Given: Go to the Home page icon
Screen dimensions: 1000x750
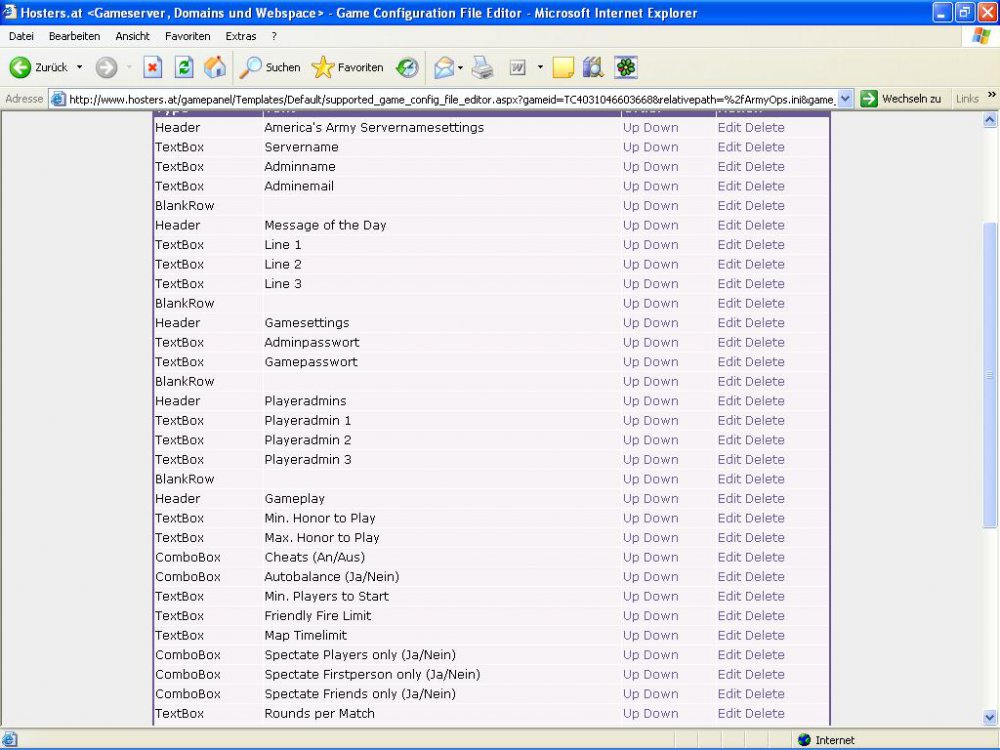Looking at the screenshot, I should (x=214, y=67).
